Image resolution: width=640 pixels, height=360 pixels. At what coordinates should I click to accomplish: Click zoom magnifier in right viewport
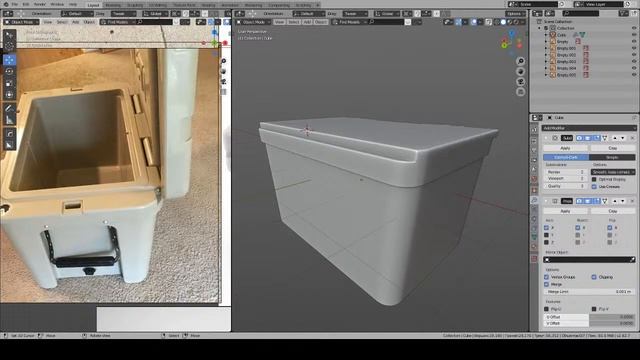pos(520,61)
